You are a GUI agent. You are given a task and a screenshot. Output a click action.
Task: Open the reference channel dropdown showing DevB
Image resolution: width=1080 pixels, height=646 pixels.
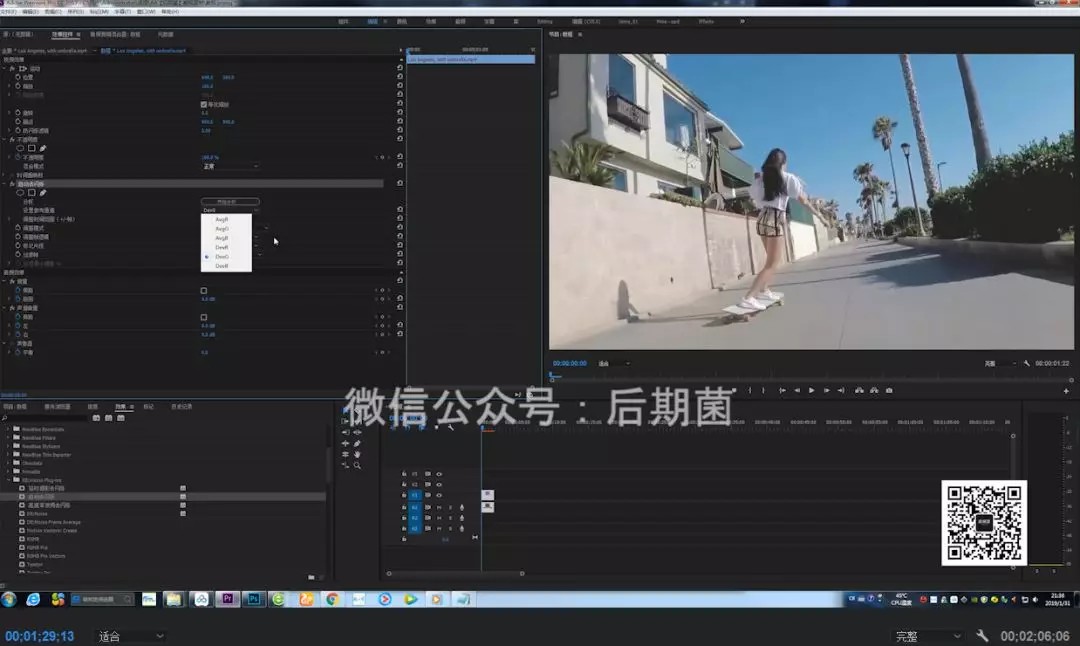[x=230, y=210]
